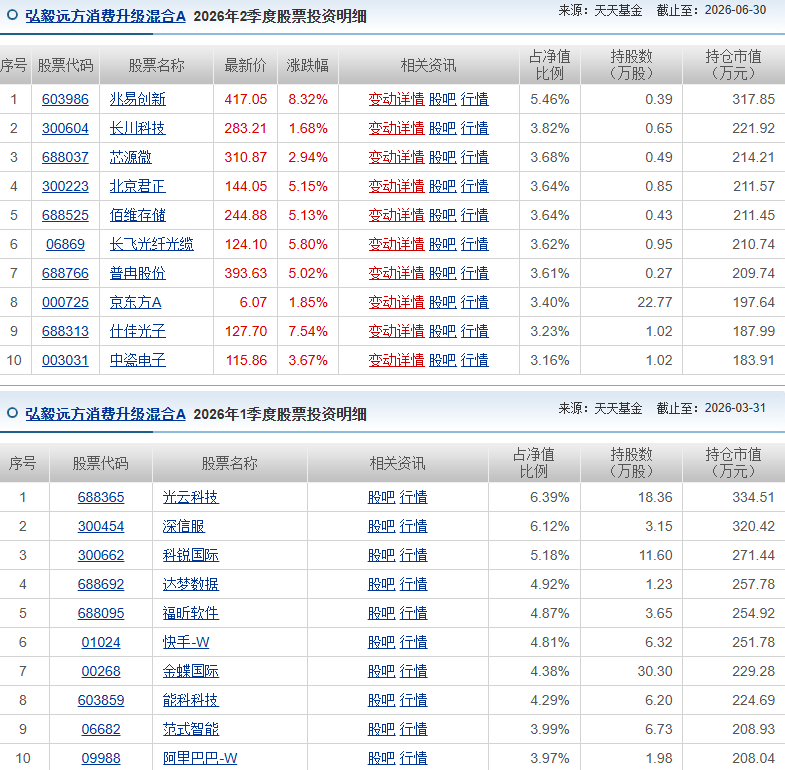The image size is (785, 770).
Task: Open stock name 达梦数据
Action: pos(190,584)
